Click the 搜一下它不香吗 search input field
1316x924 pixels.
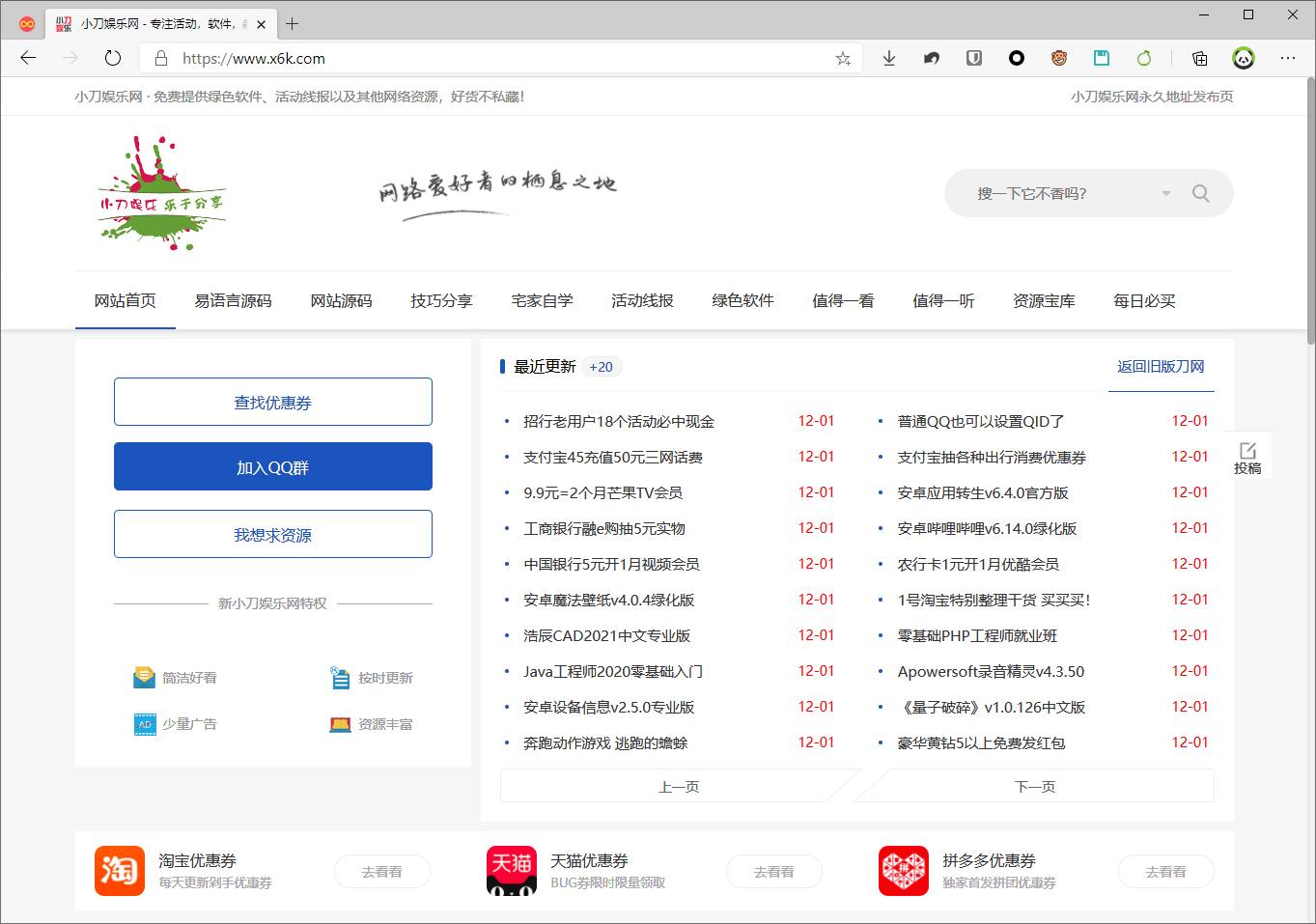[x=1052, y=193]
